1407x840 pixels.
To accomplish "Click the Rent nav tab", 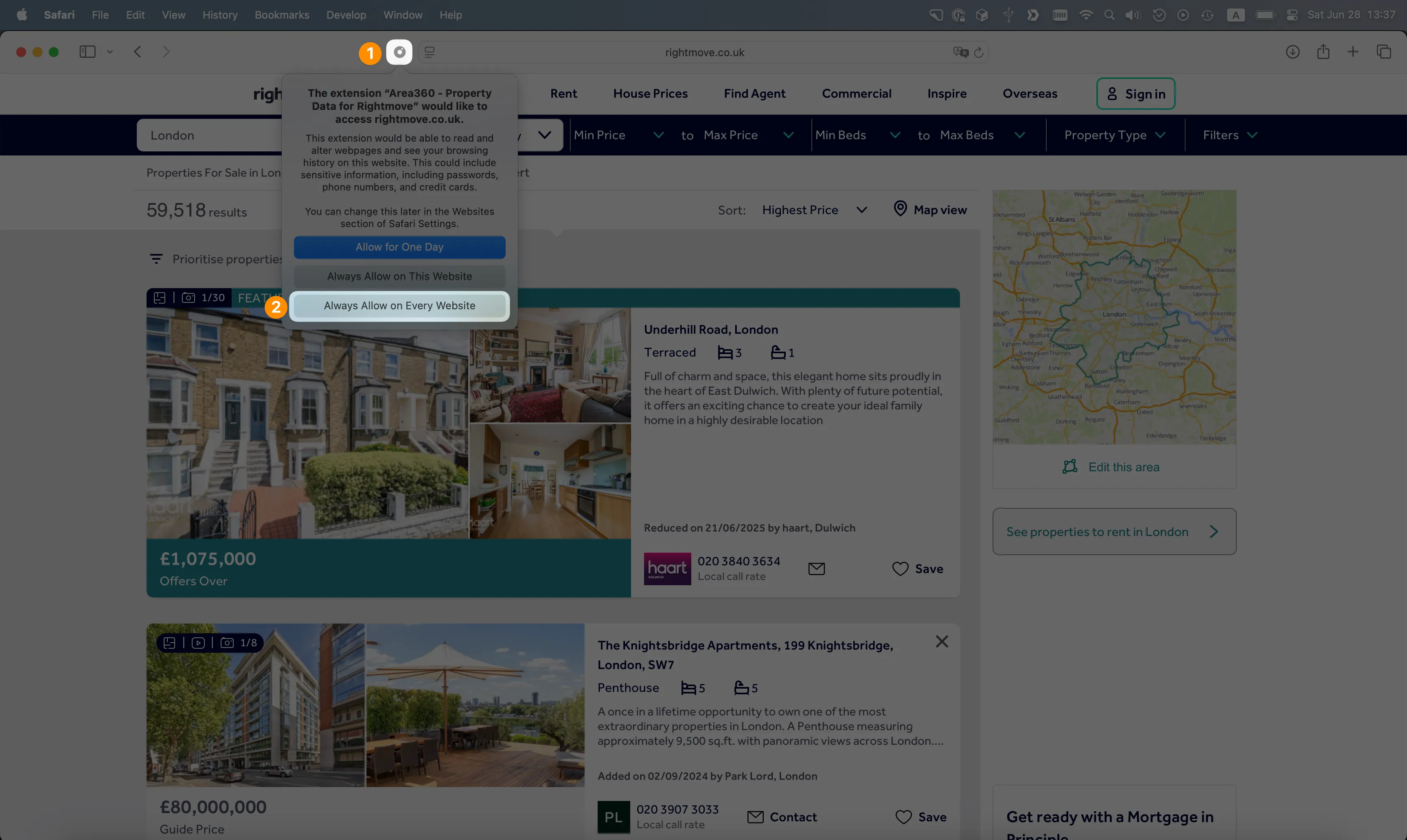I will coord(563,93).
